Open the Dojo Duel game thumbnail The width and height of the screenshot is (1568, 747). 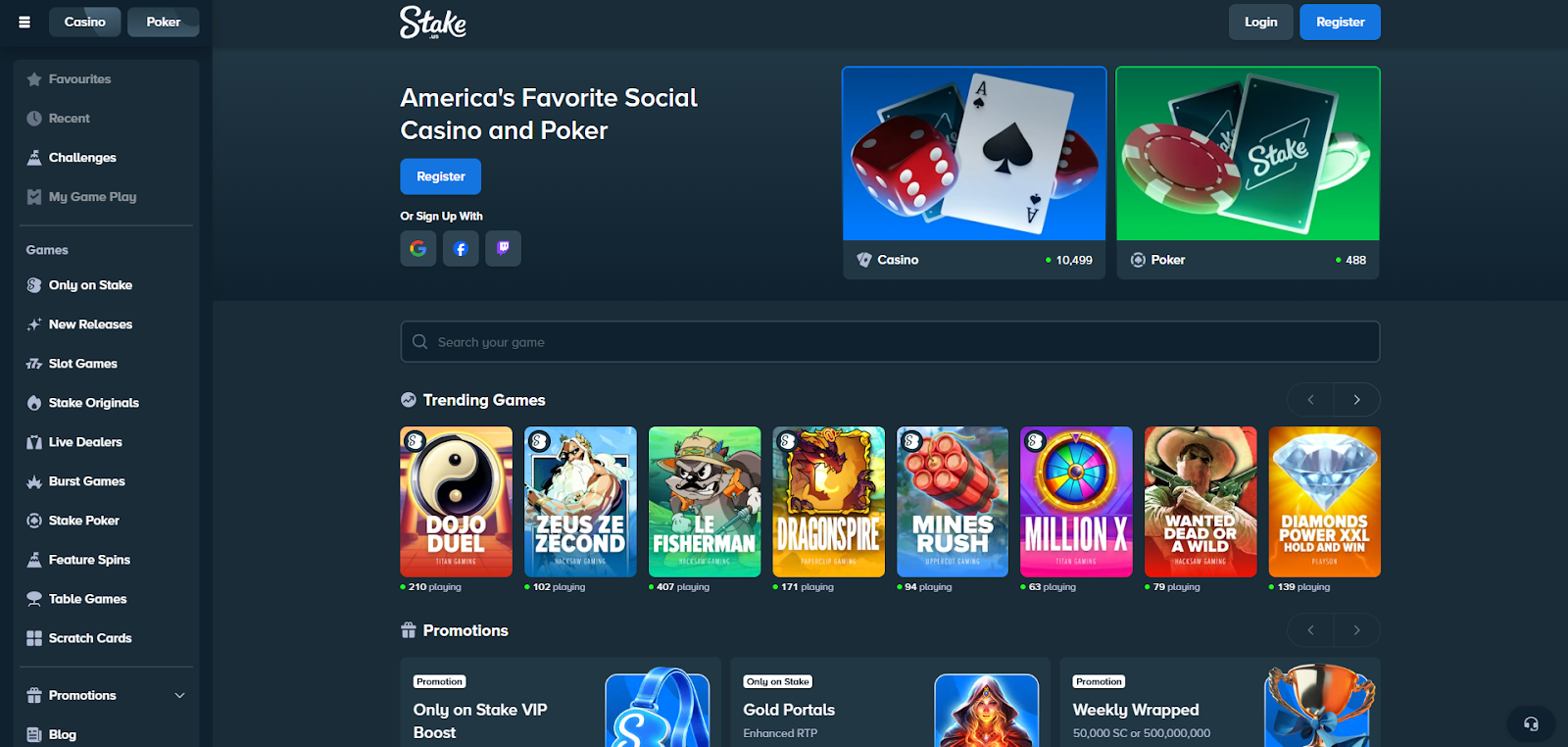click(x=456, y=502)
